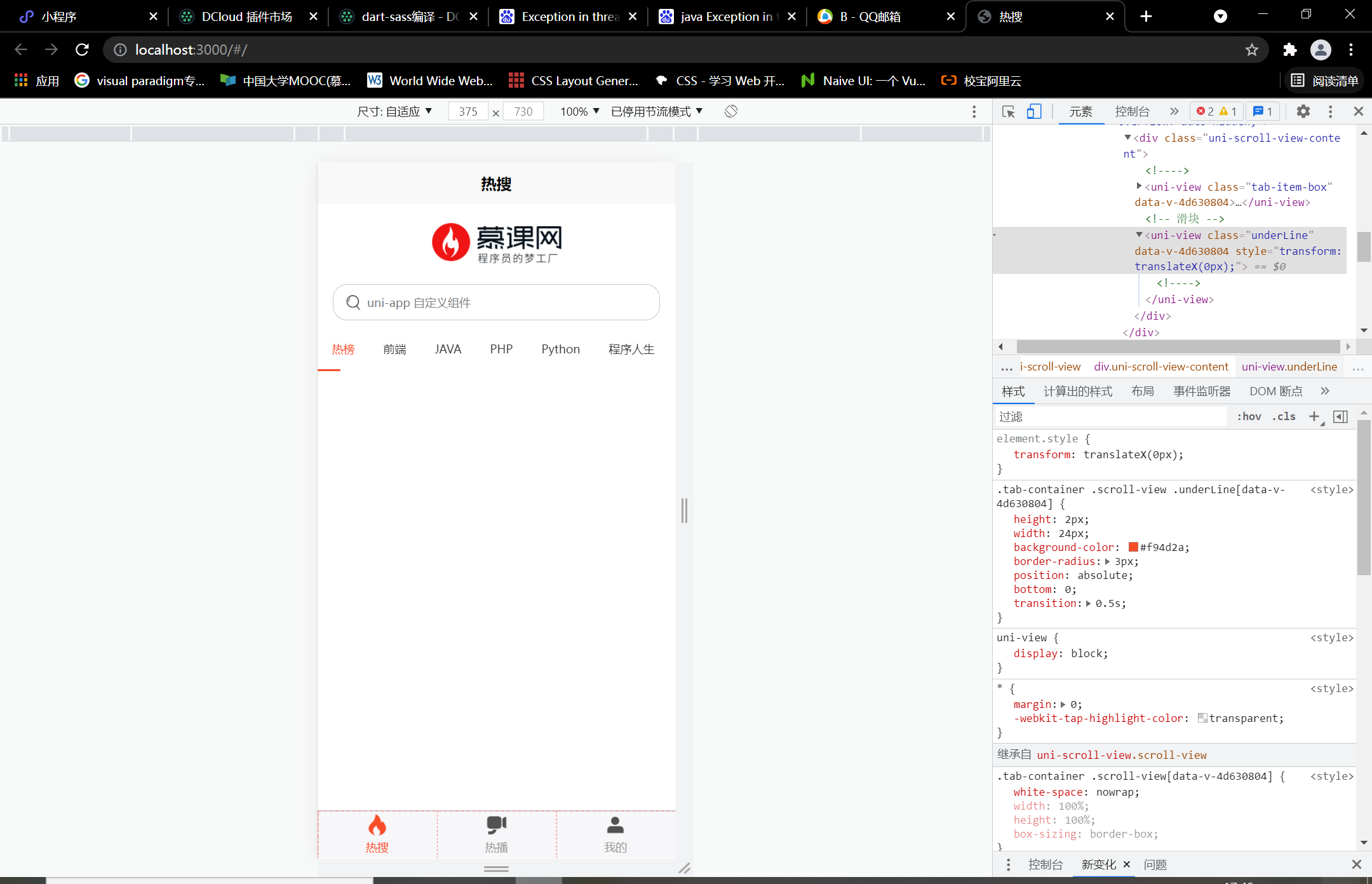
Task: Close the 新变化 drawer tab
Action: pyautogui.click(x=1127, y=864)
